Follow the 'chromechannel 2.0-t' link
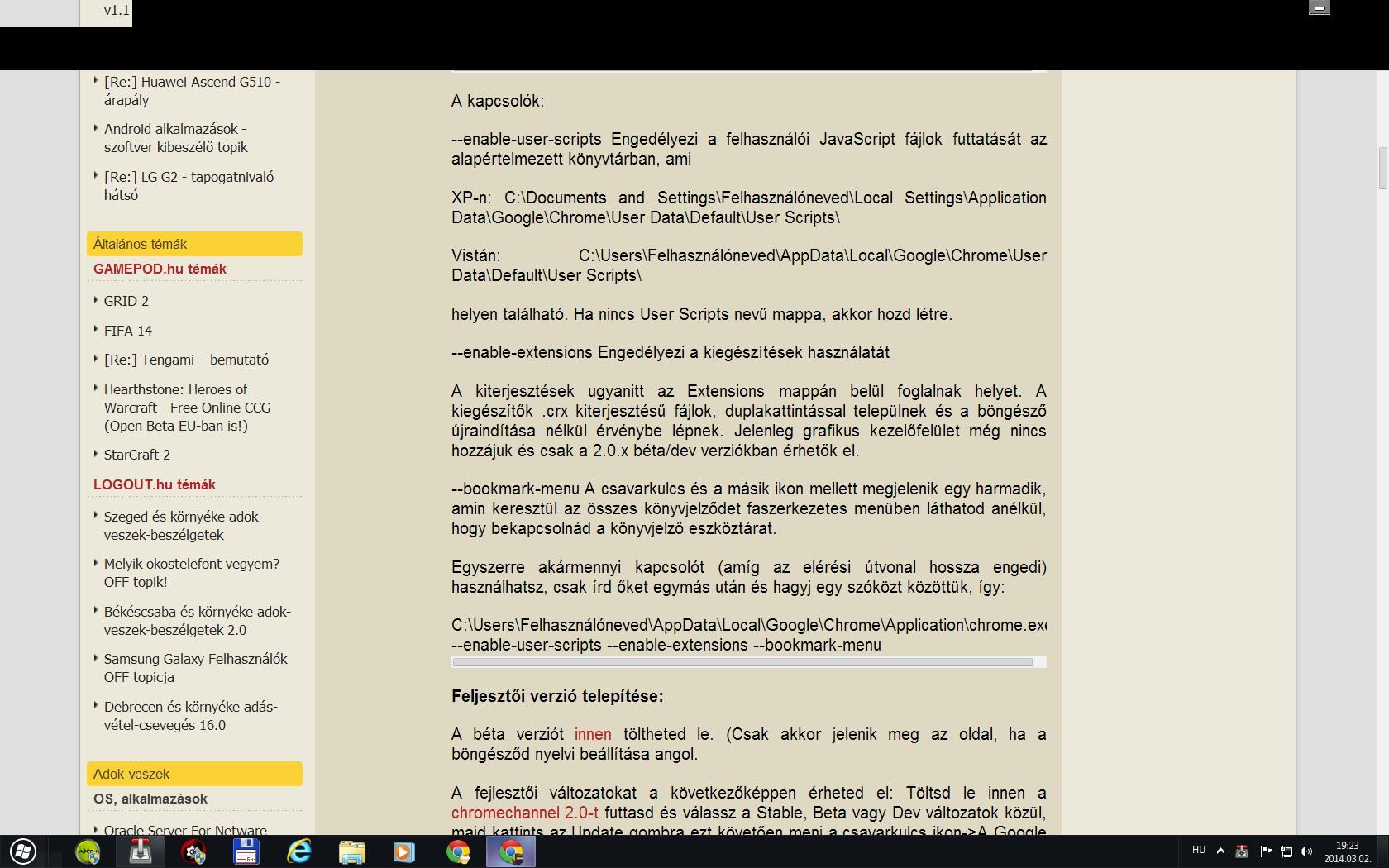This screenshot has width=1389, height=868. (525, 813)
